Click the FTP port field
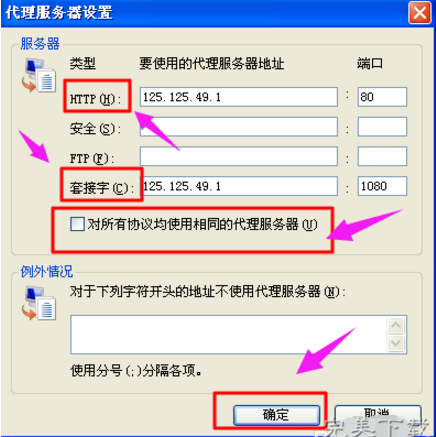Viewport: 436px width, 437px height. click(382, 156)
